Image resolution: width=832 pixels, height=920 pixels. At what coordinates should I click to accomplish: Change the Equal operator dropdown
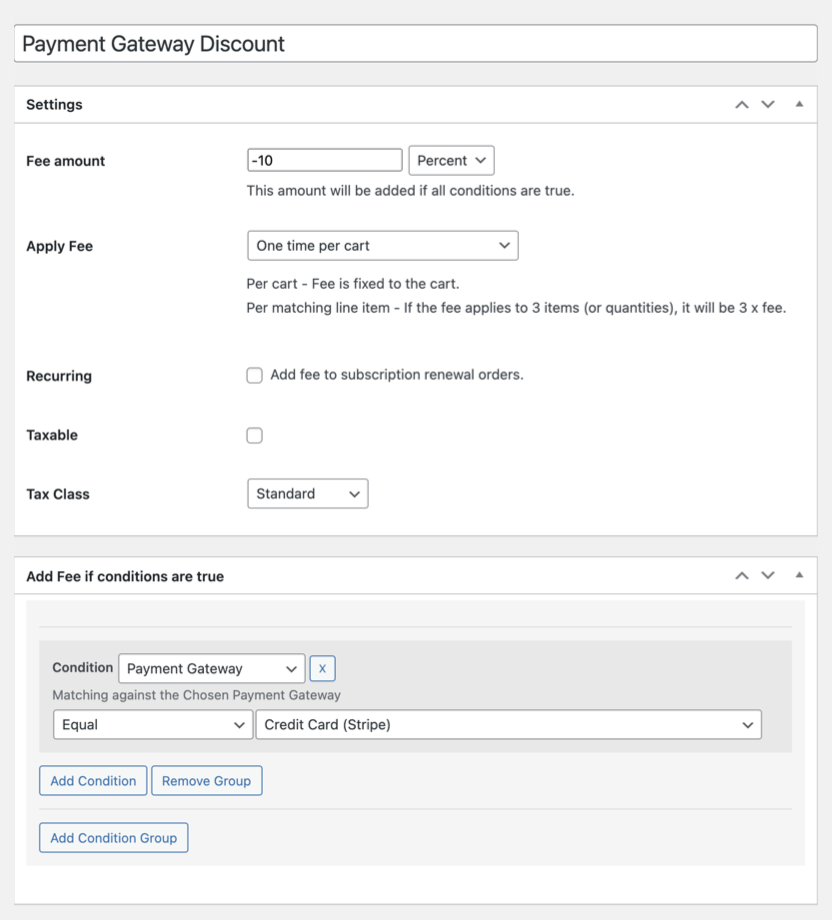point(152,725)
